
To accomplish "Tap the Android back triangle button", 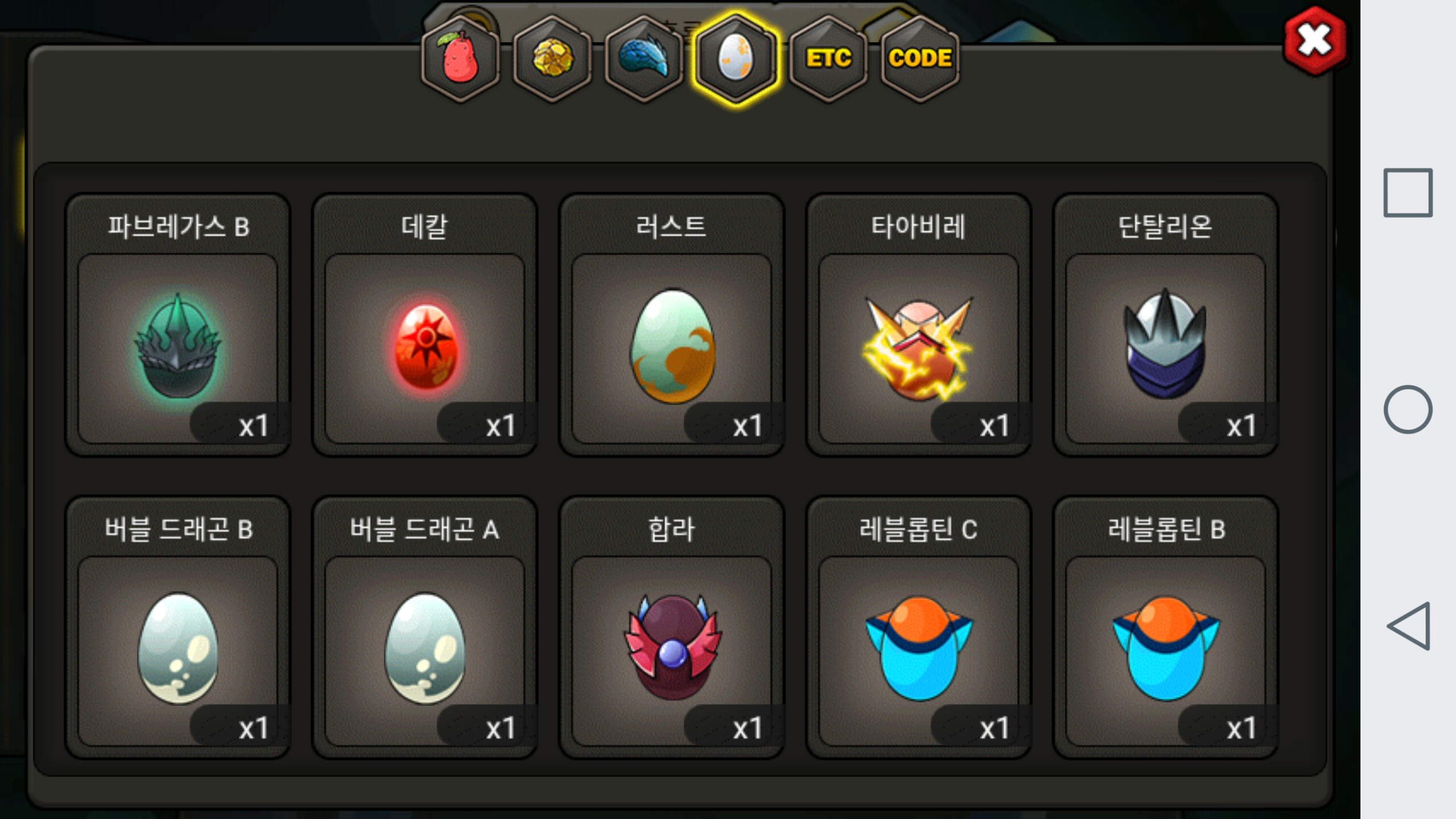I will pyautogui.click(x=1408, y=626).
